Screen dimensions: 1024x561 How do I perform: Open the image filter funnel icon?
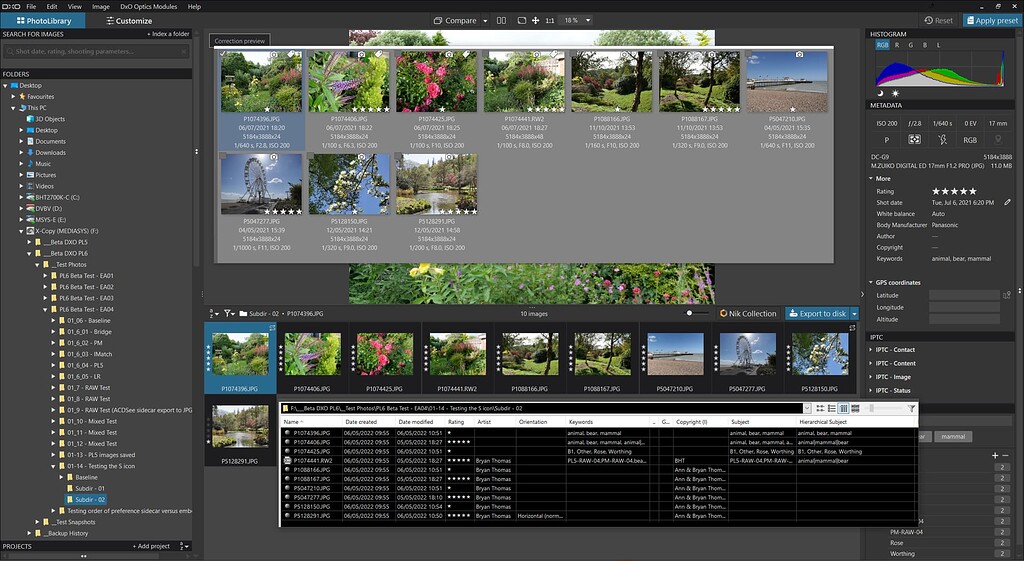[x=229, y=313]
